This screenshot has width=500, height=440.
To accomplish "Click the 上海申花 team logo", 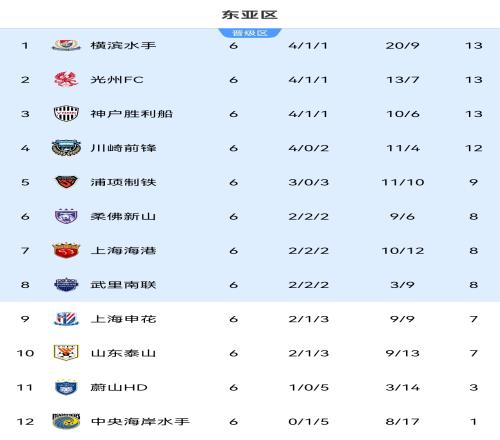I will tap(66, 319).
